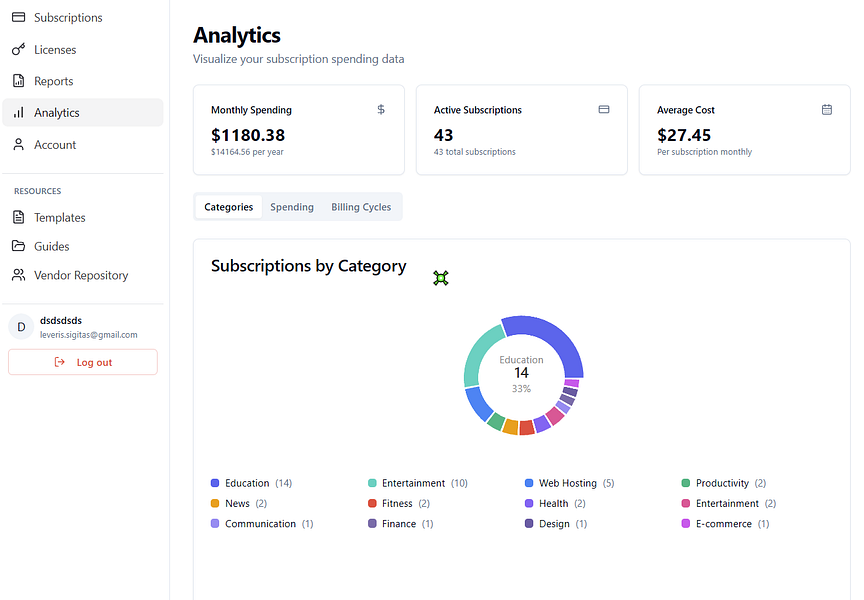Screen dimensions: 864x600
Task: Click the Guides folder icon
Action: (18, 246)
